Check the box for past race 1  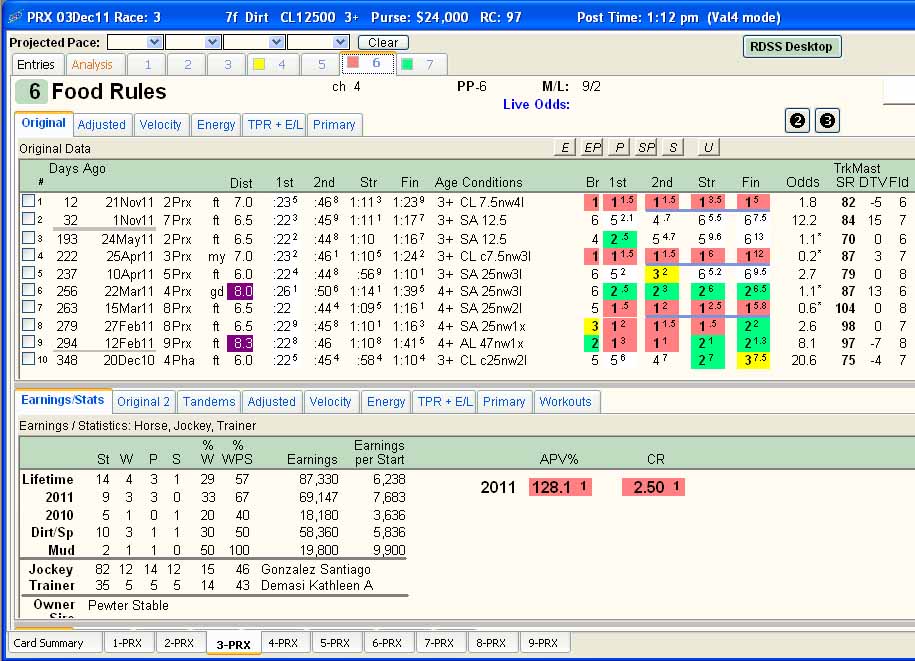[27, 201]
